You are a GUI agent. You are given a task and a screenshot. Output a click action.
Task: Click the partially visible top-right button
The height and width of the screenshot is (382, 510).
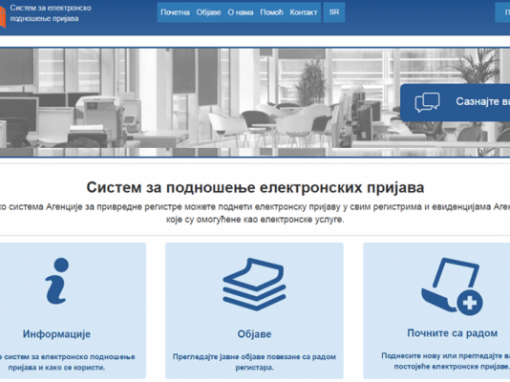[x=502, y=12]
